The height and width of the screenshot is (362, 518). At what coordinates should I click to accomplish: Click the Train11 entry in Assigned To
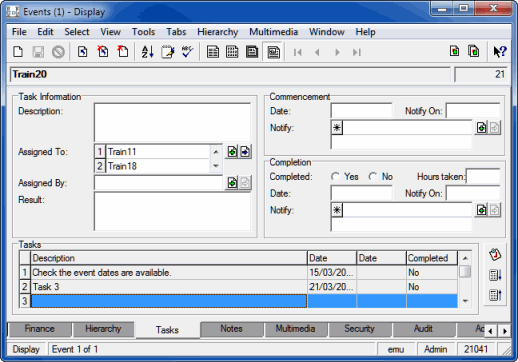point(158,152)
